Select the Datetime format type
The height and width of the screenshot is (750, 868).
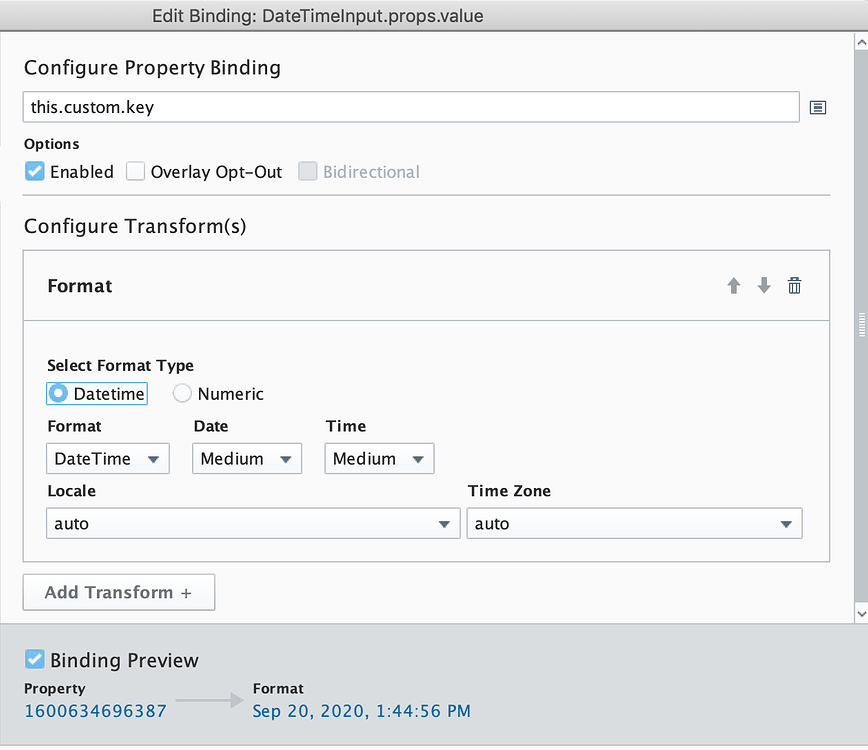coord(58,393)
